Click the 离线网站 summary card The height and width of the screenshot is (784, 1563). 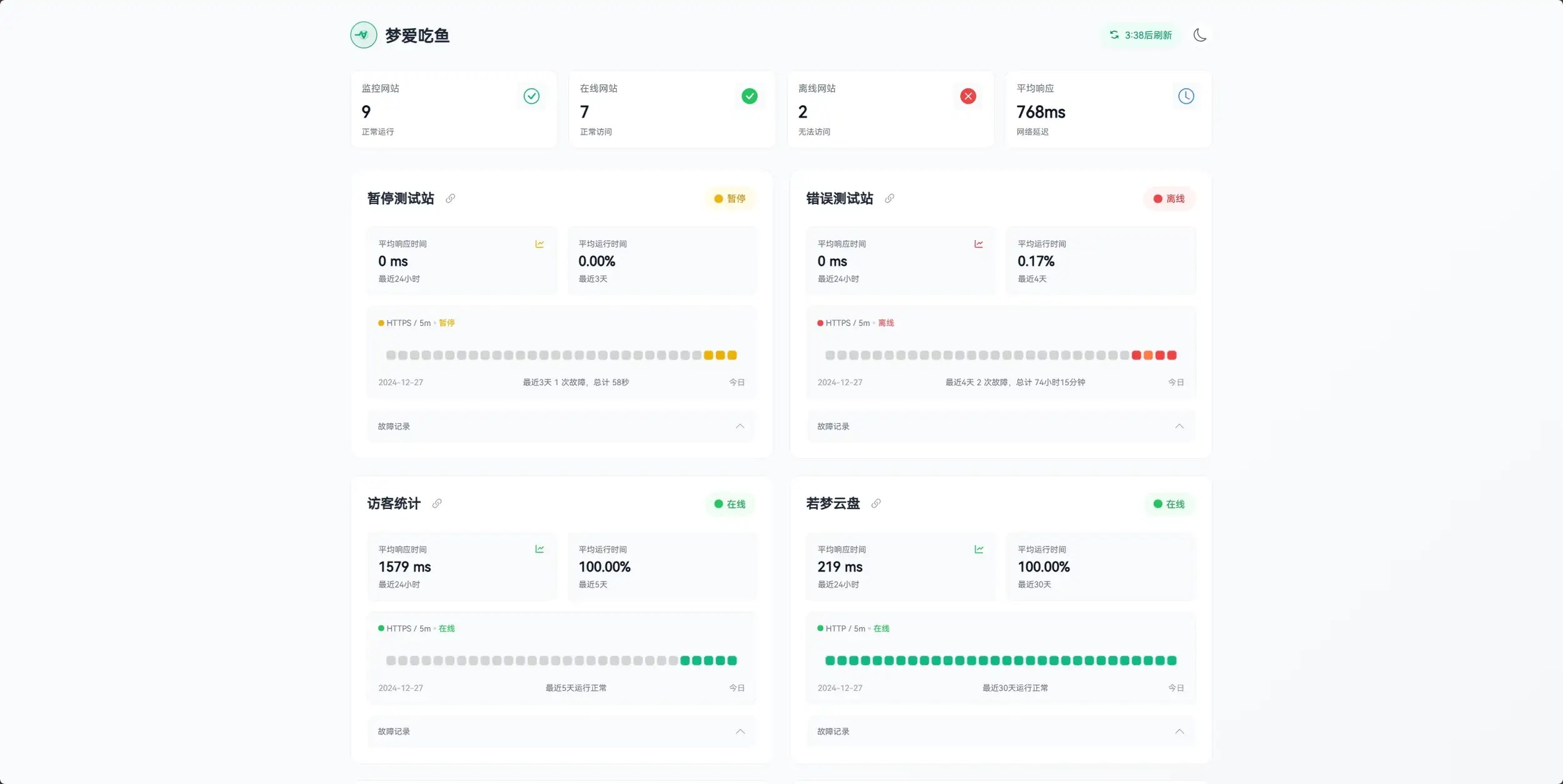pyautogui.click(x=890, y=109)
